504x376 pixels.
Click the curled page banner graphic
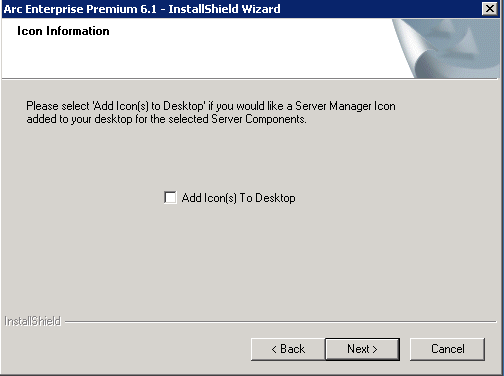447,48
